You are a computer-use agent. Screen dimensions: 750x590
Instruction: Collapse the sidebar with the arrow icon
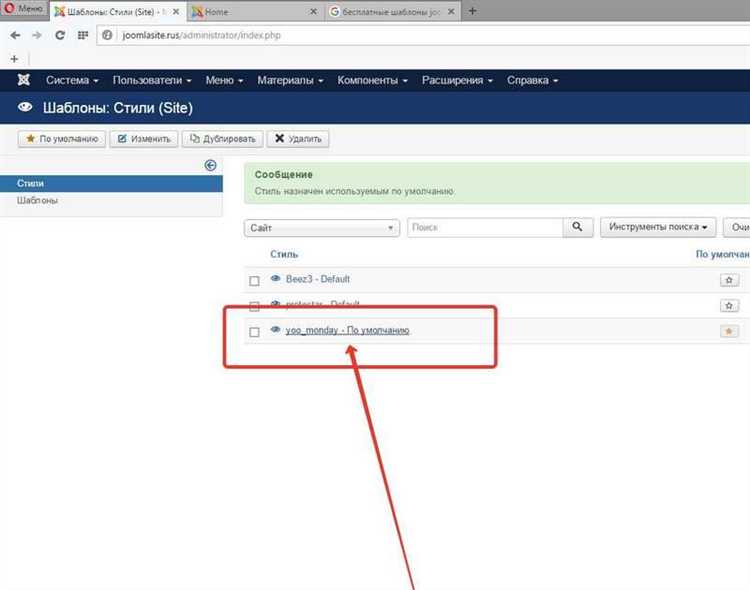point(210,165)
